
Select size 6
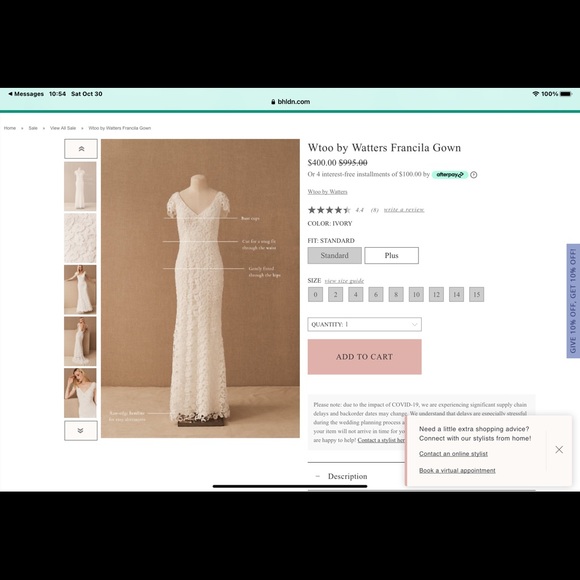pyautogui.click(x=376, y=294)
